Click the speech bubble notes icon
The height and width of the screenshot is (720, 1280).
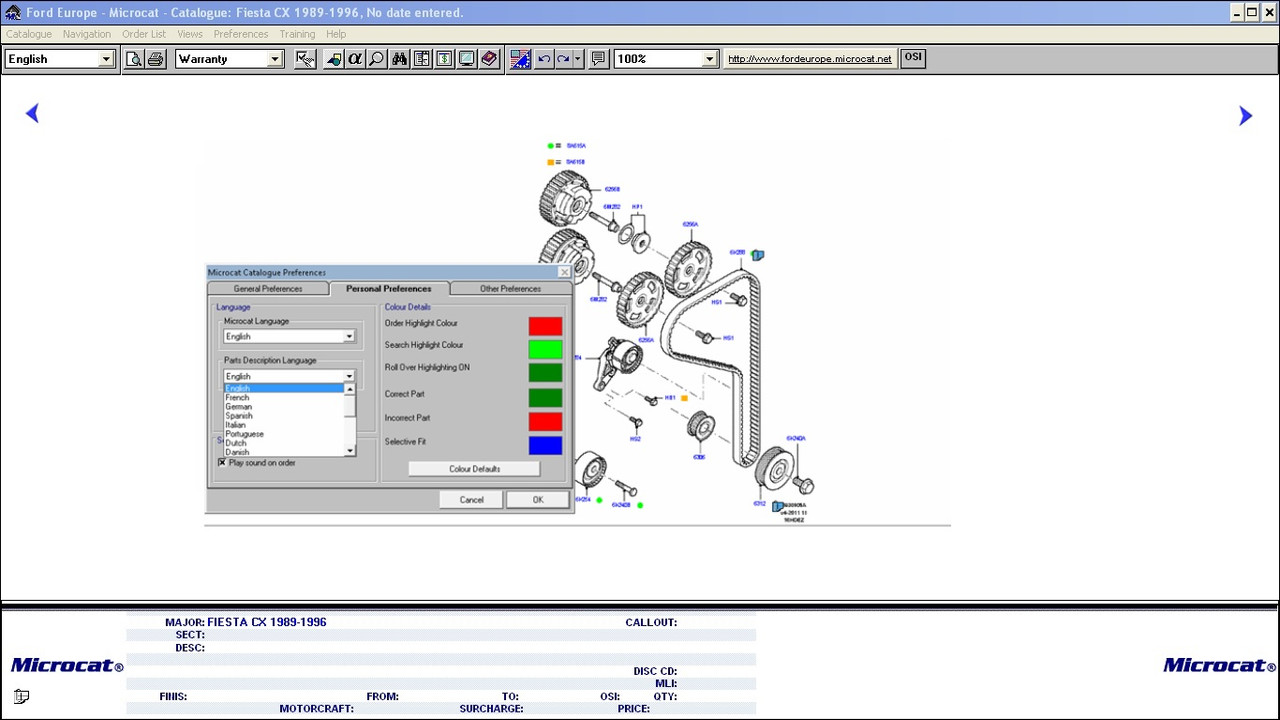tap(598, 59)
